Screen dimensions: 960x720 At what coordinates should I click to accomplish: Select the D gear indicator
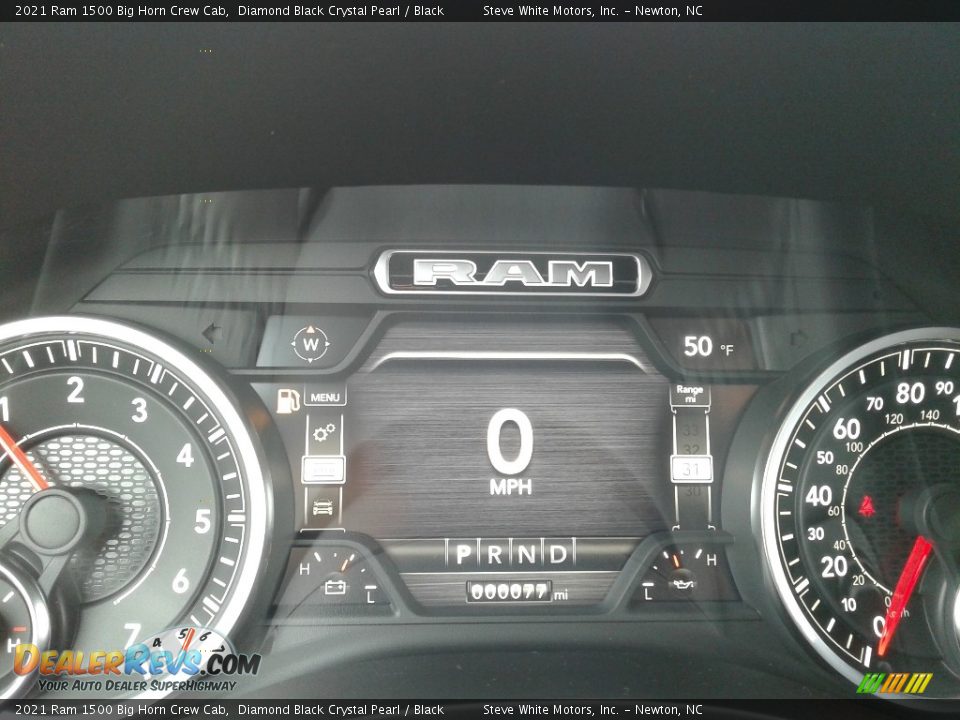558,554
